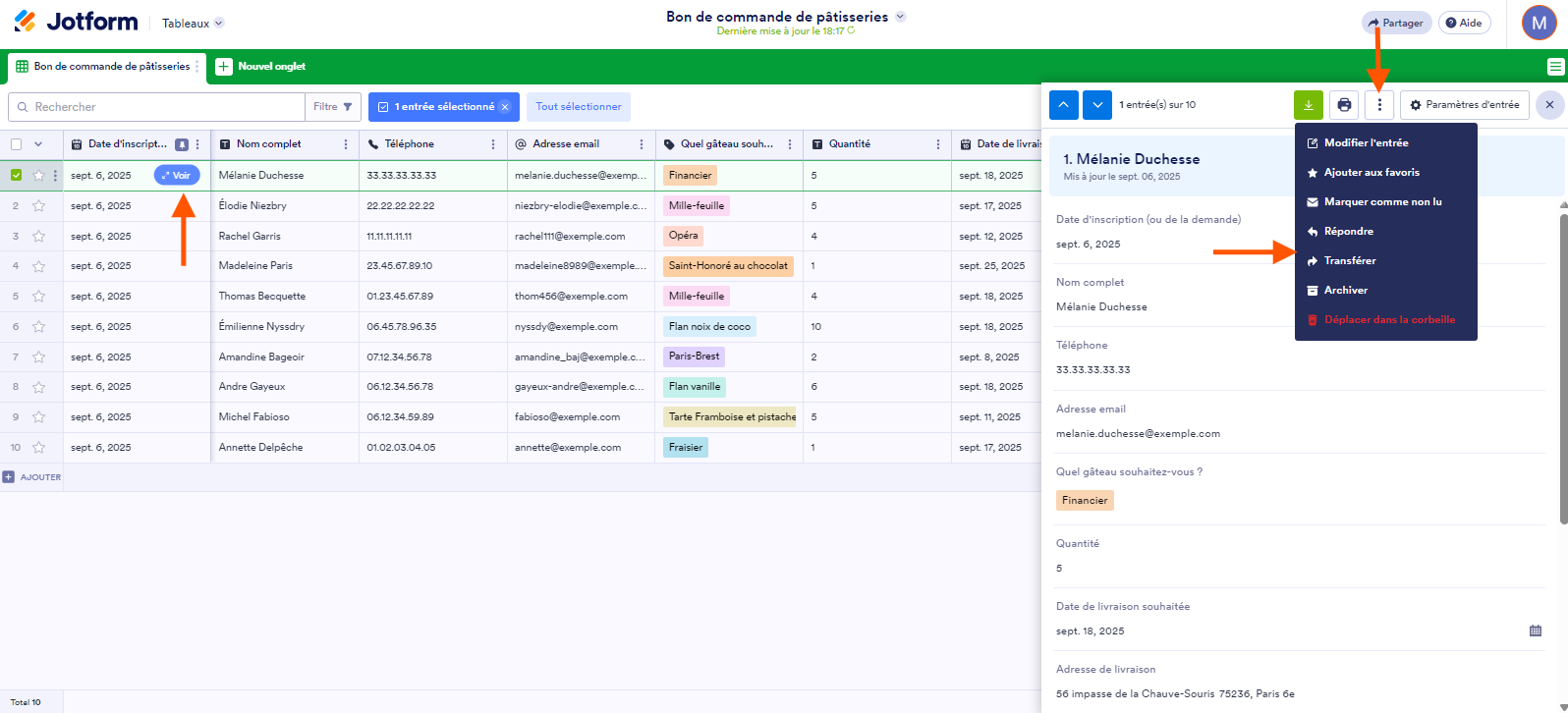Open Paramètres d'entrée settings
1568x713 pixels.
pyautogui.click(x=1464, y=105)
